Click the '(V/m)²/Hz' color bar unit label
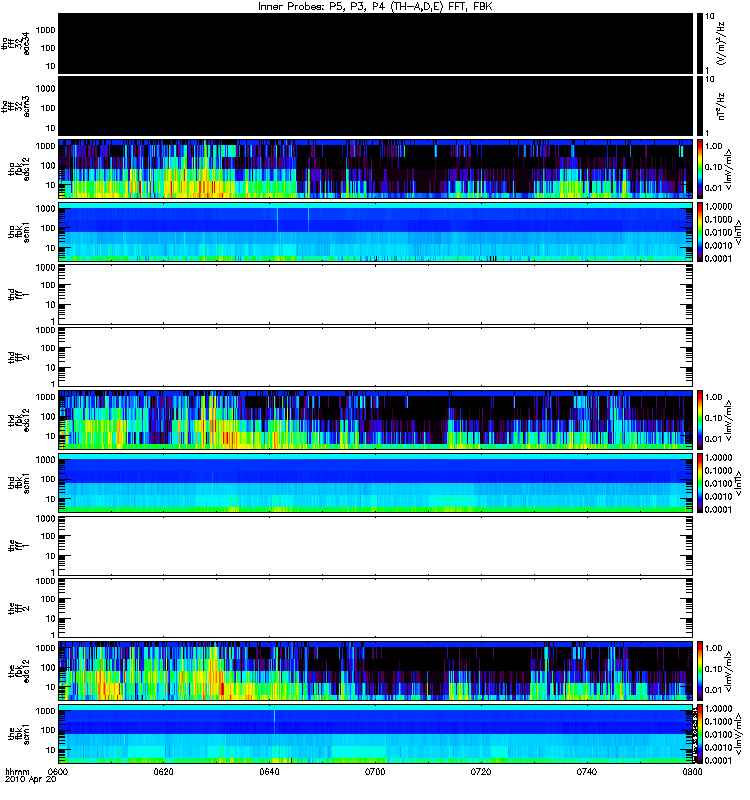Viewport: 750px width, 800px height. click(x=721, y=43)
